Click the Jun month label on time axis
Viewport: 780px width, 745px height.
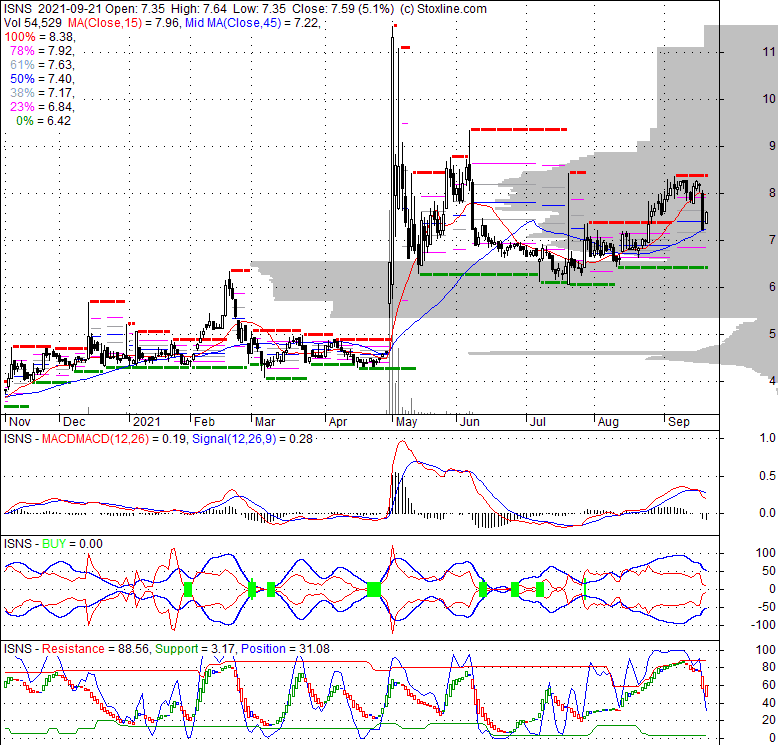pos(470,422)
